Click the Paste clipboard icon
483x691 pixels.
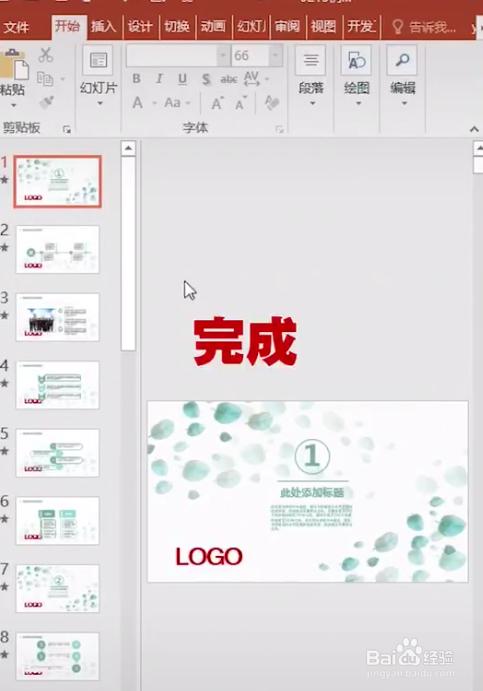pyautogui.click(x=14, y=65)
